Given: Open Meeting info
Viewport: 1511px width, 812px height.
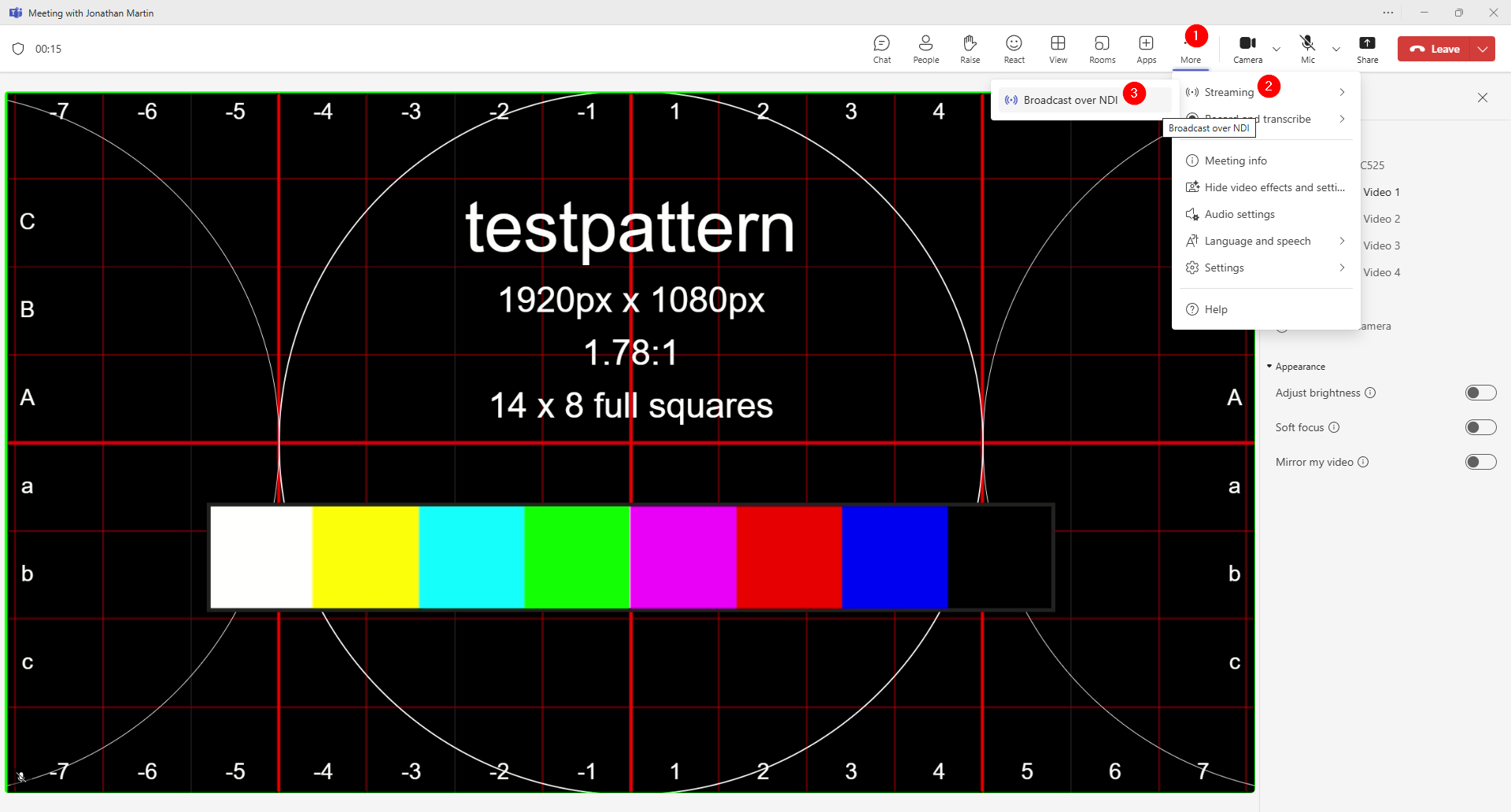Looking at the screenshot, I should (1266, 161).
